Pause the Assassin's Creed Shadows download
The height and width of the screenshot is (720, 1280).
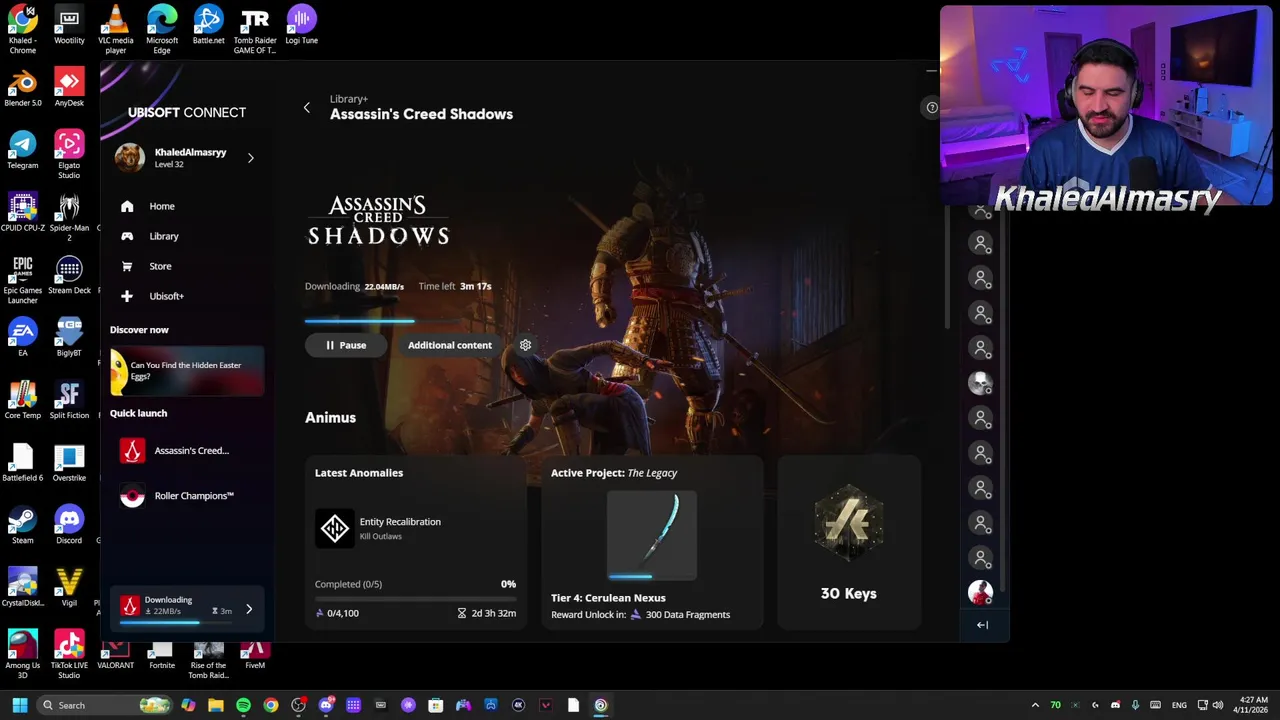pyautogui.click(x=345, y=345)
